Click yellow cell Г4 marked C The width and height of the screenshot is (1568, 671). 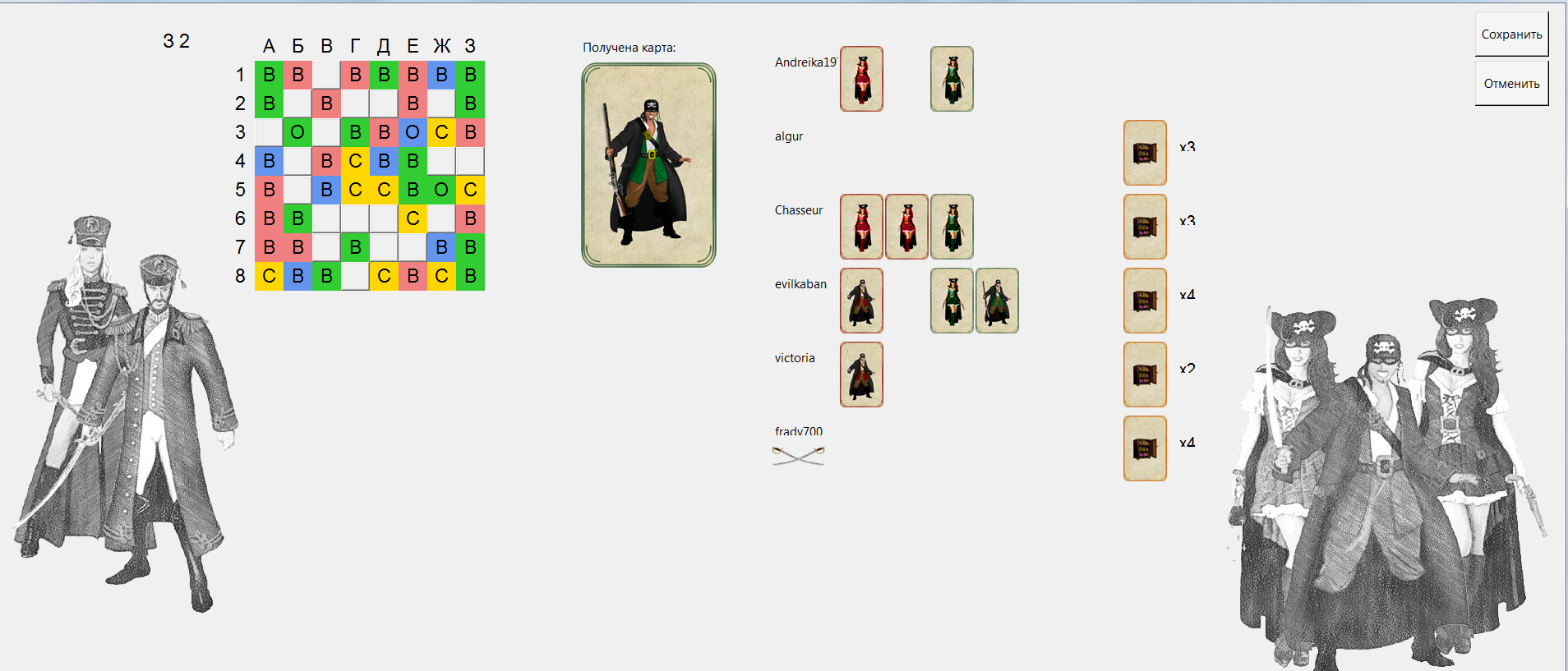[x=355, y=161]
